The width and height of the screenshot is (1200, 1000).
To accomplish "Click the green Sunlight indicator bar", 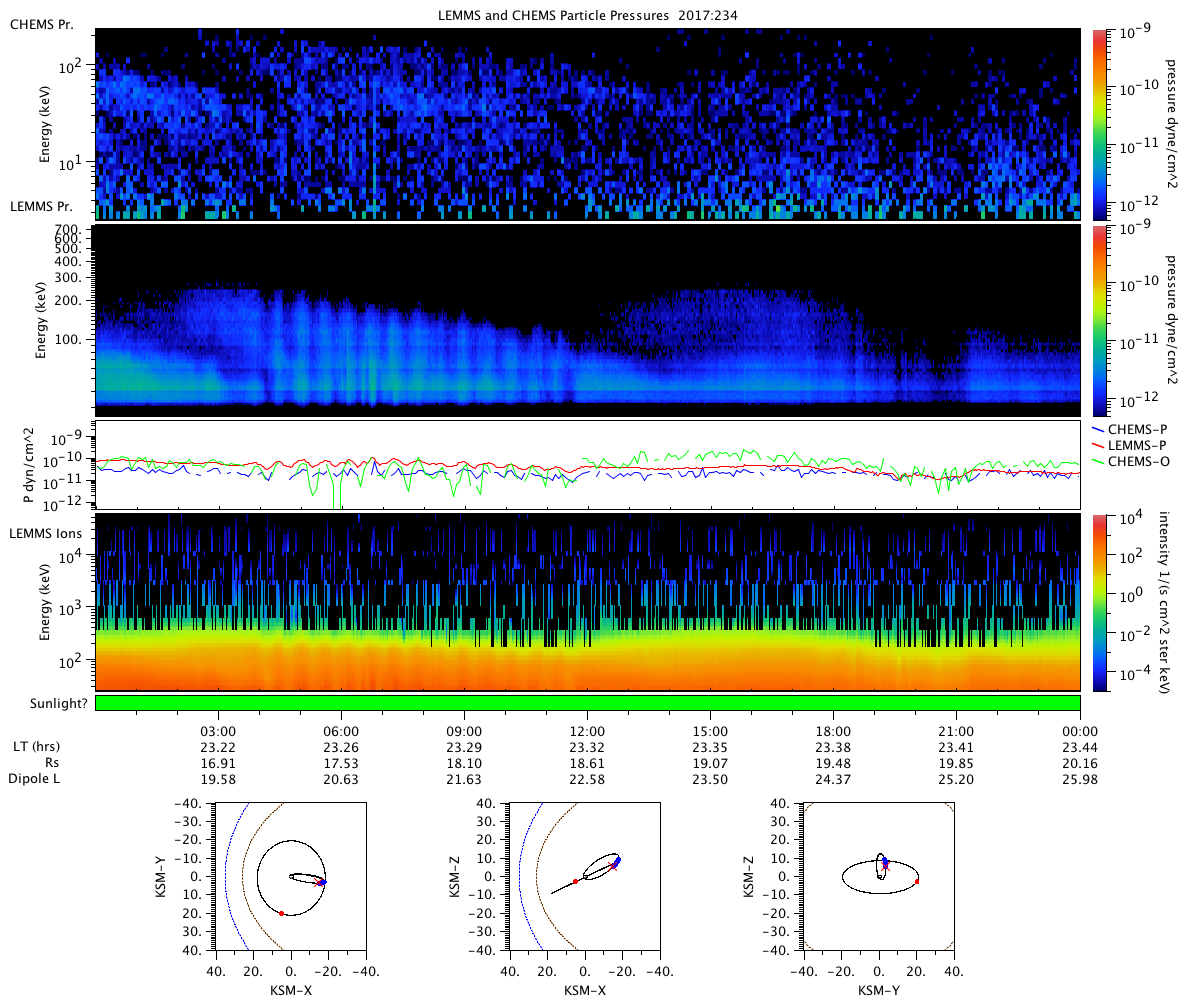I will click(x=588, y=703).
